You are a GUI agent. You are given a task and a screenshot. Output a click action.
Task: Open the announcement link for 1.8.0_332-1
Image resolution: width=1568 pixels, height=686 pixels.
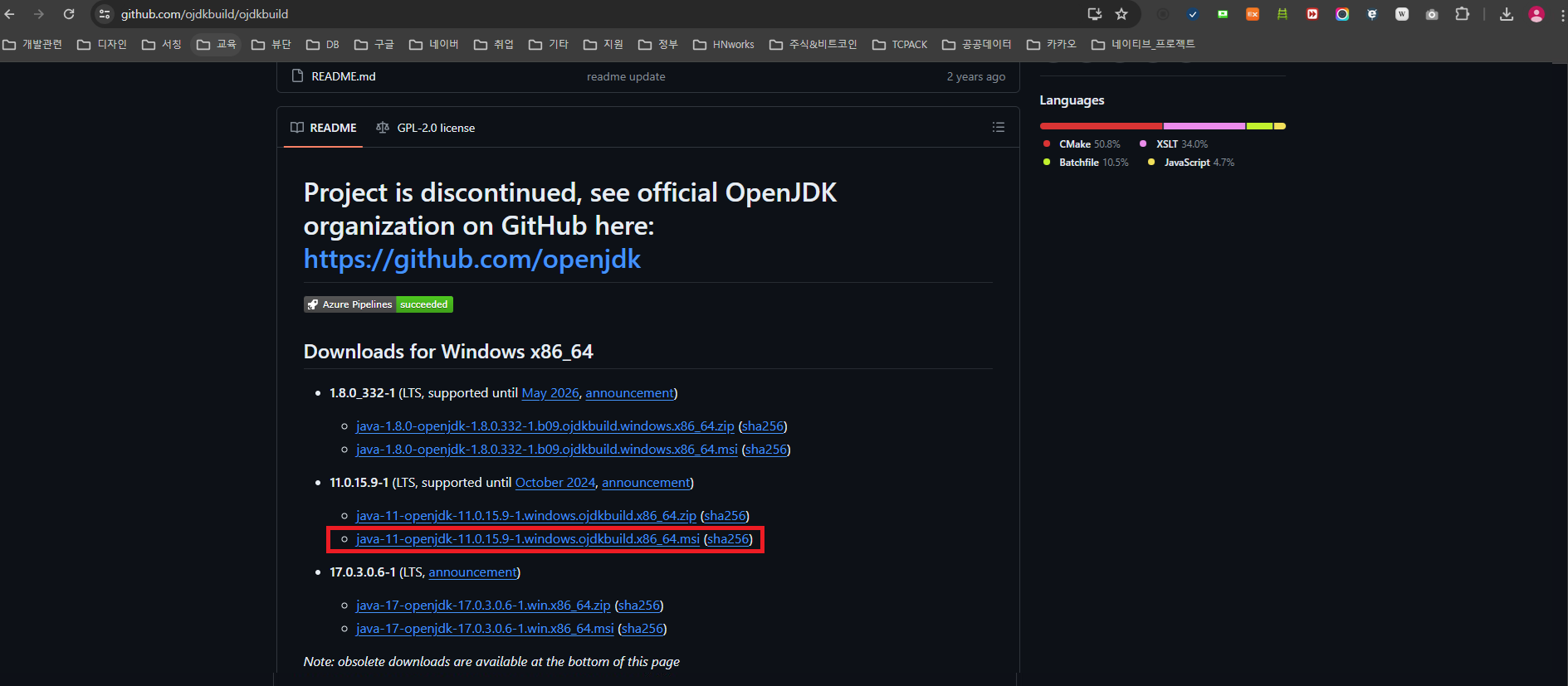click(630, 393)
